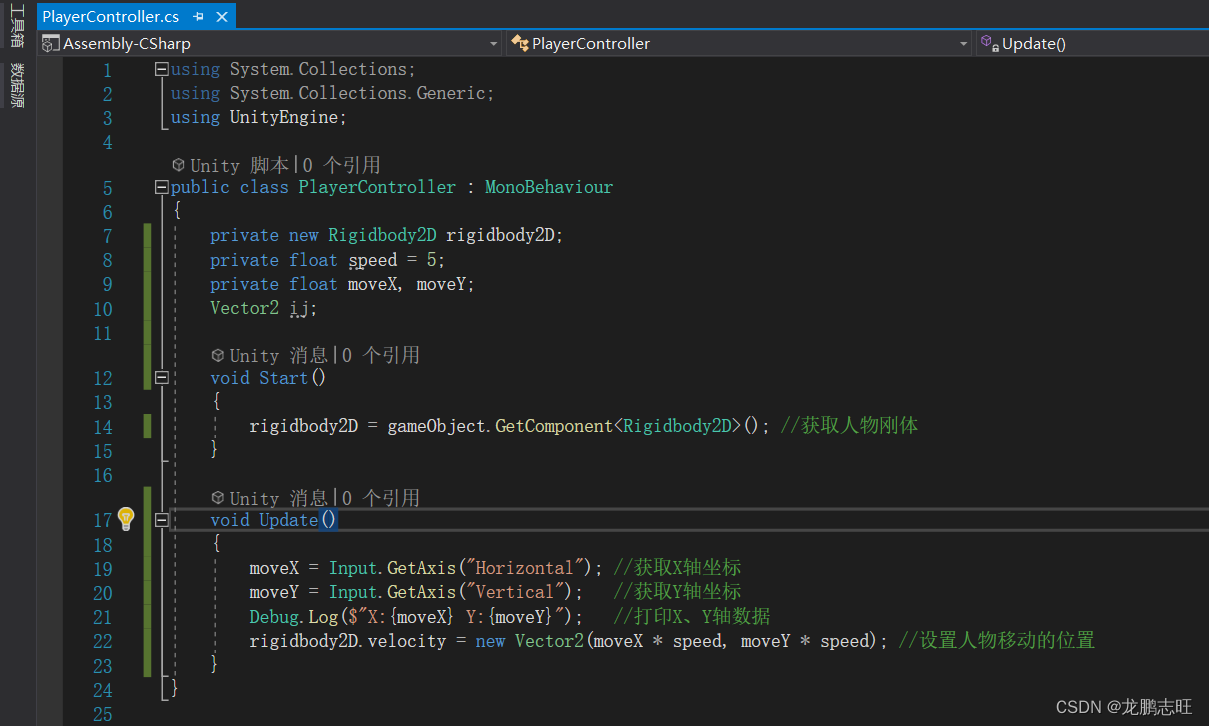This screenshot has height=726, width=1209.
Task: Click the Unity message badge above Start()
Action: click(x=217, y=355)
